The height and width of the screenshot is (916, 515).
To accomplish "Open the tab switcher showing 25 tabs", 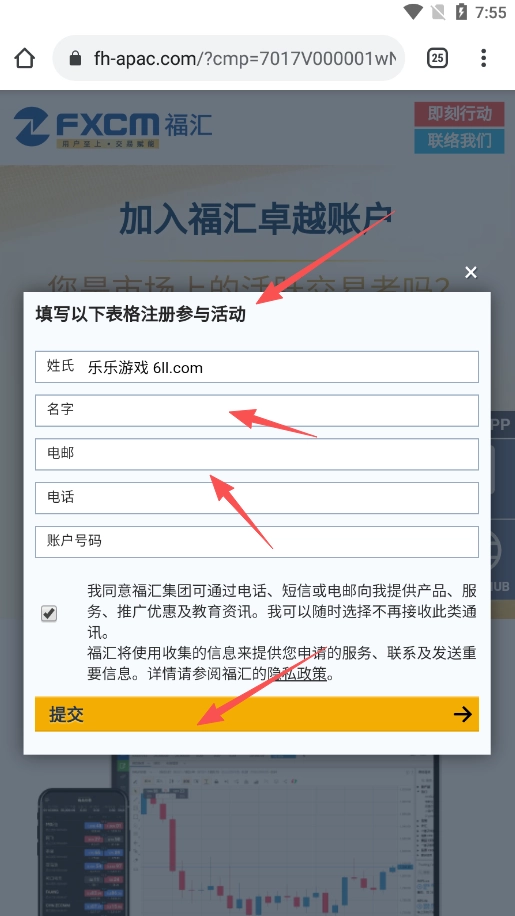I will click(x=437, y=58).
